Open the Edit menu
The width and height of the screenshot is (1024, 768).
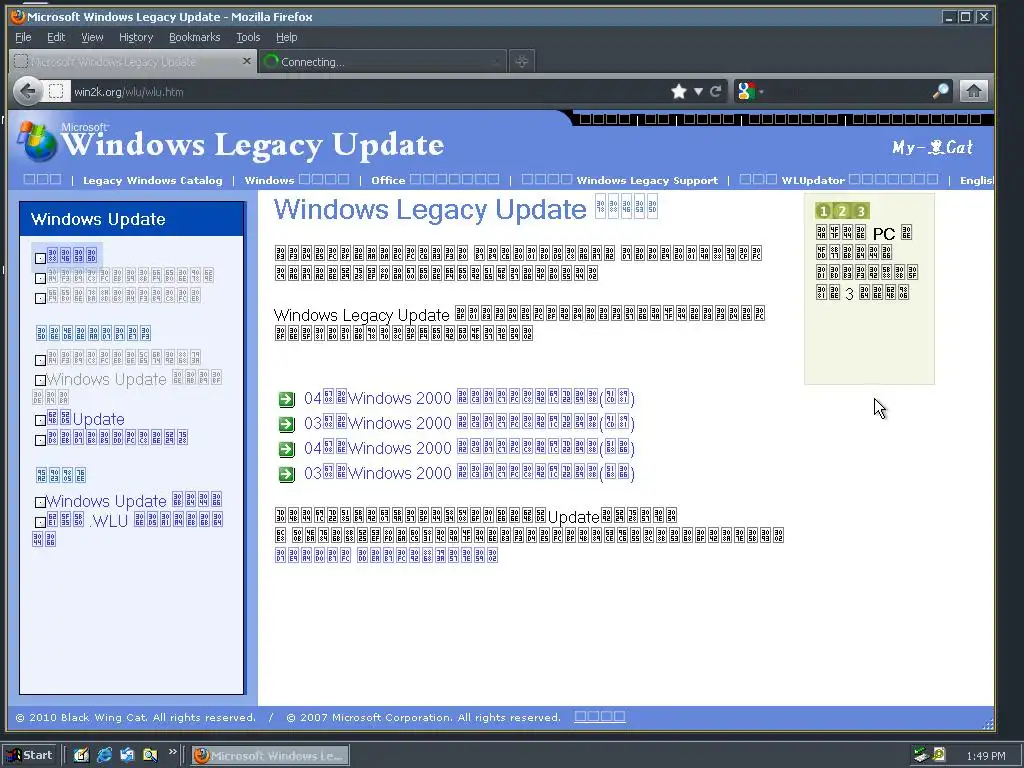coord(56,37)
